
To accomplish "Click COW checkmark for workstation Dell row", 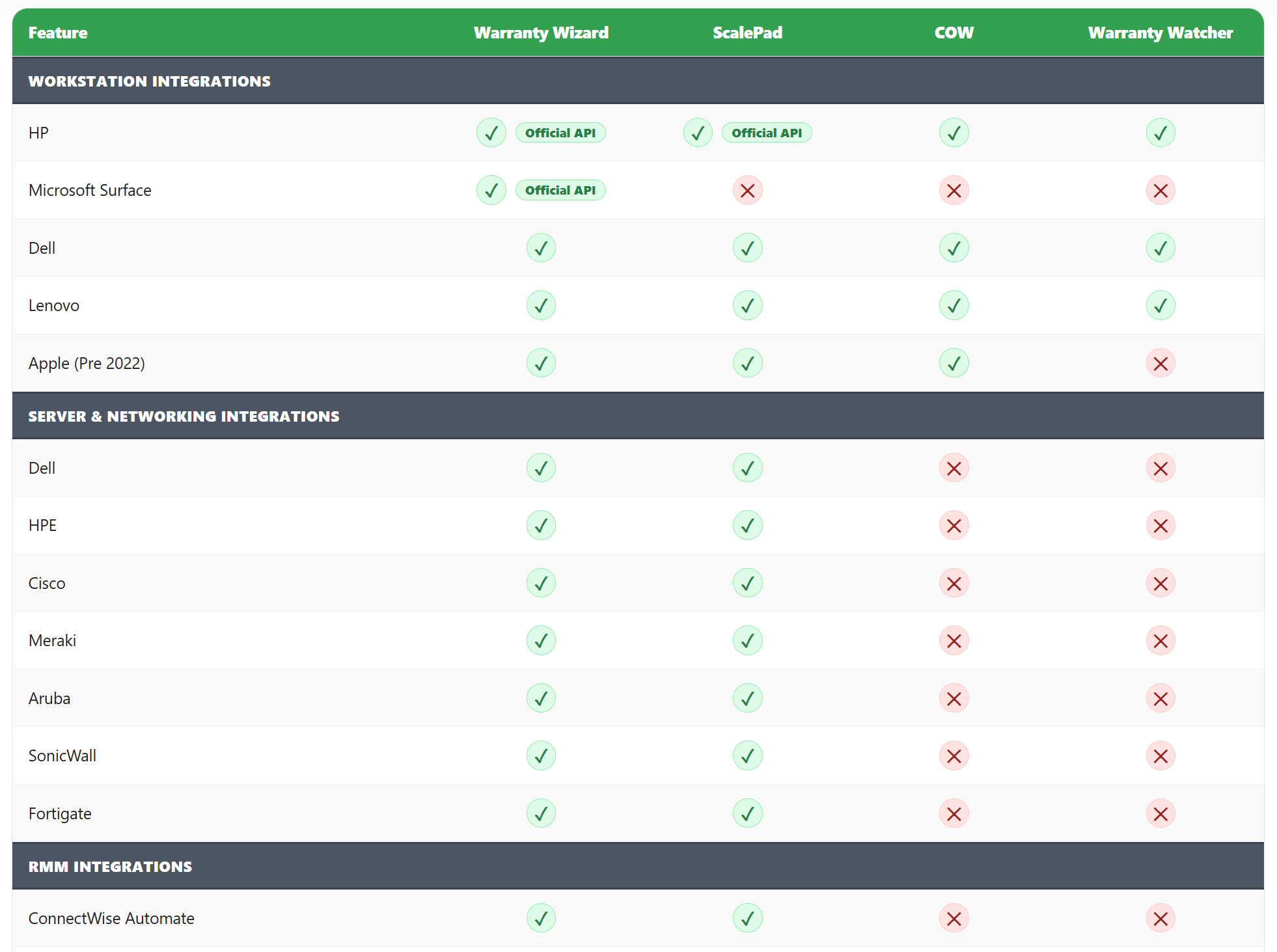I will pos(954,248).
